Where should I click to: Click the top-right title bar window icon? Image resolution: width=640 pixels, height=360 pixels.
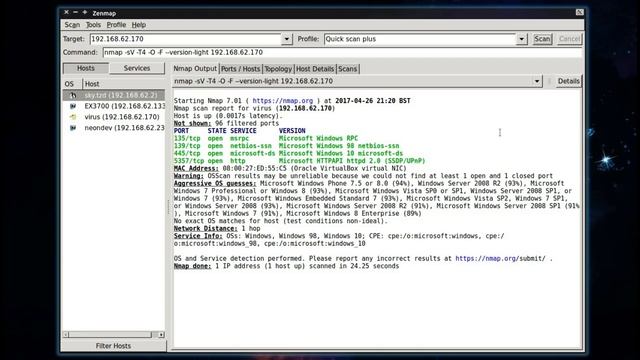579,12
